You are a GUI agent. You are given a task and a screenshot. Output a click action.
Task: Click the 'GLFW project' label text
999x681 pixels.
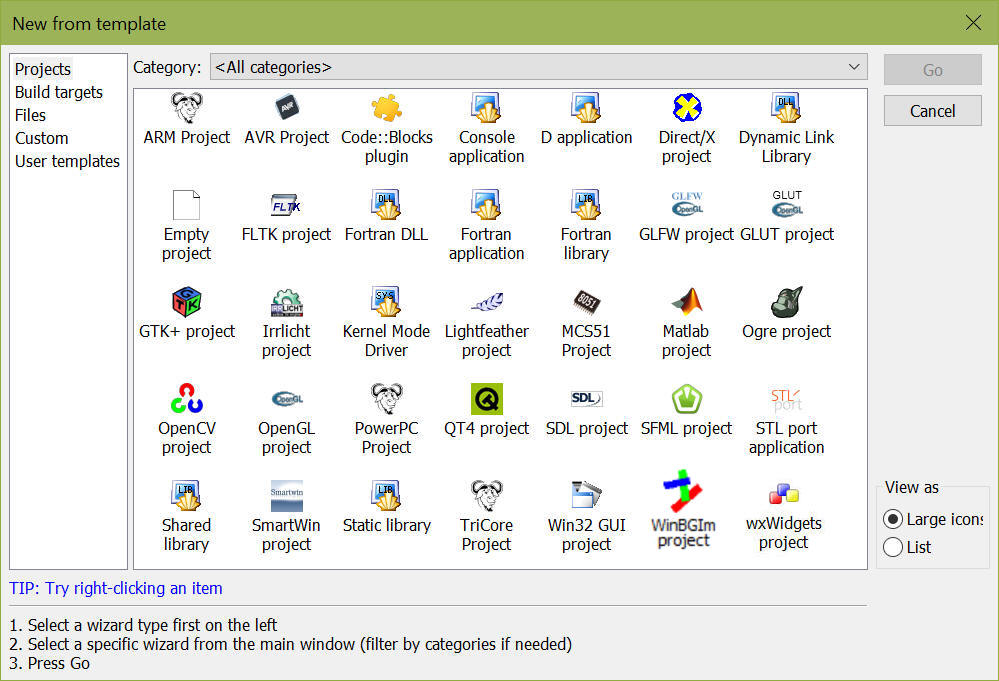686,234
